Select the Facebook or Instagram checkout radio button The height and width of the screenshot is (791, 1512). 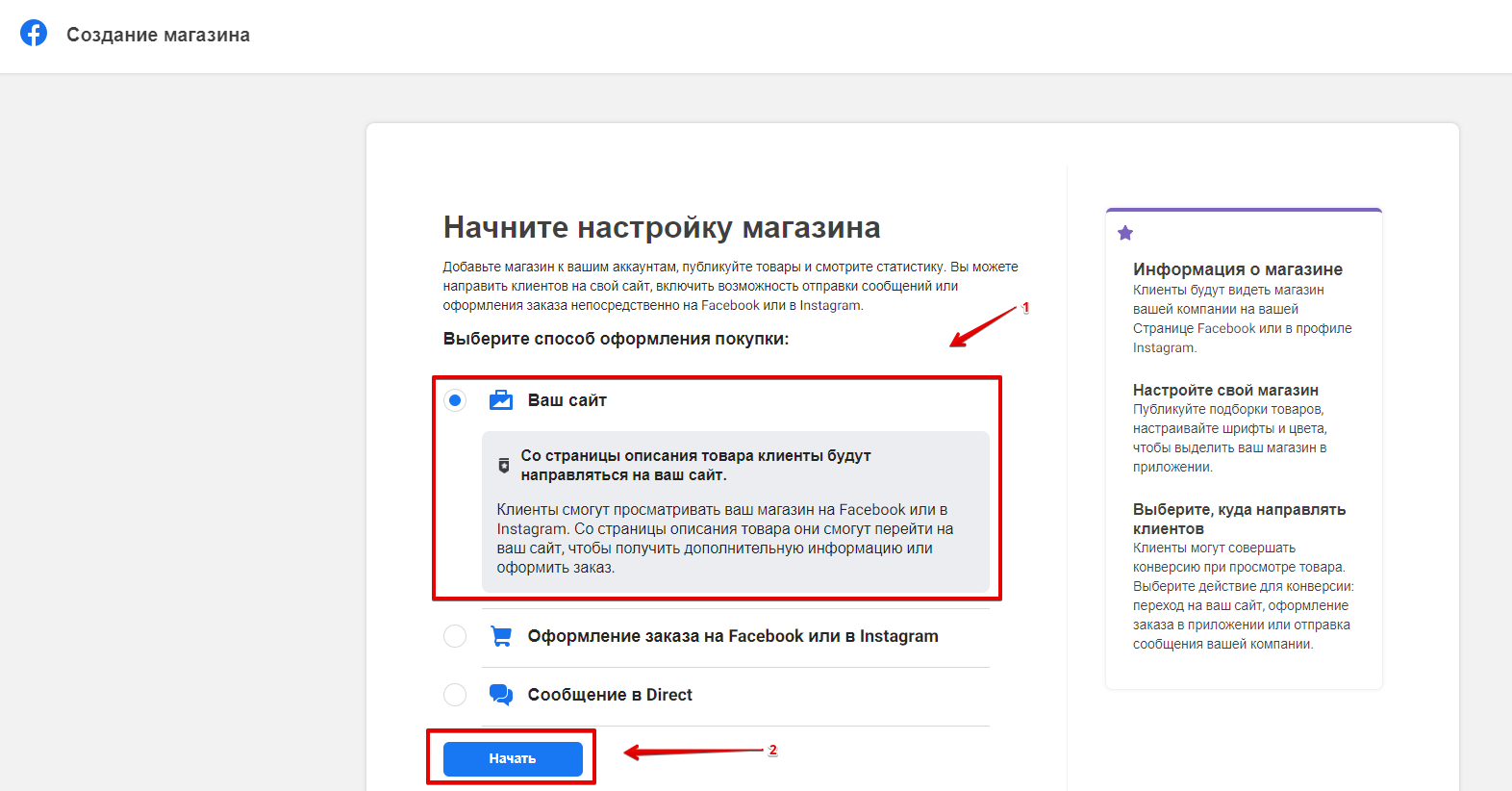(455, 636)
